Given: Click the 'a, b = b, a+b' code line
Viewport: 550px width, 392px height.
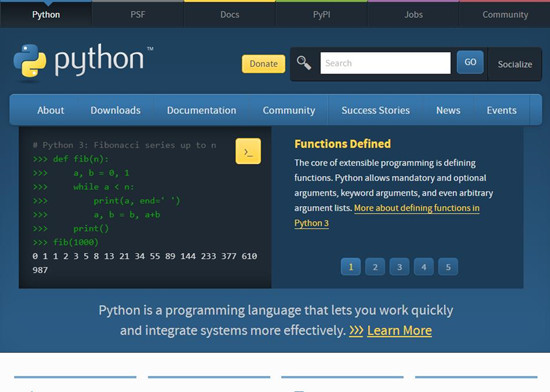Looking at the screenshot, I should tap(96, 215).
